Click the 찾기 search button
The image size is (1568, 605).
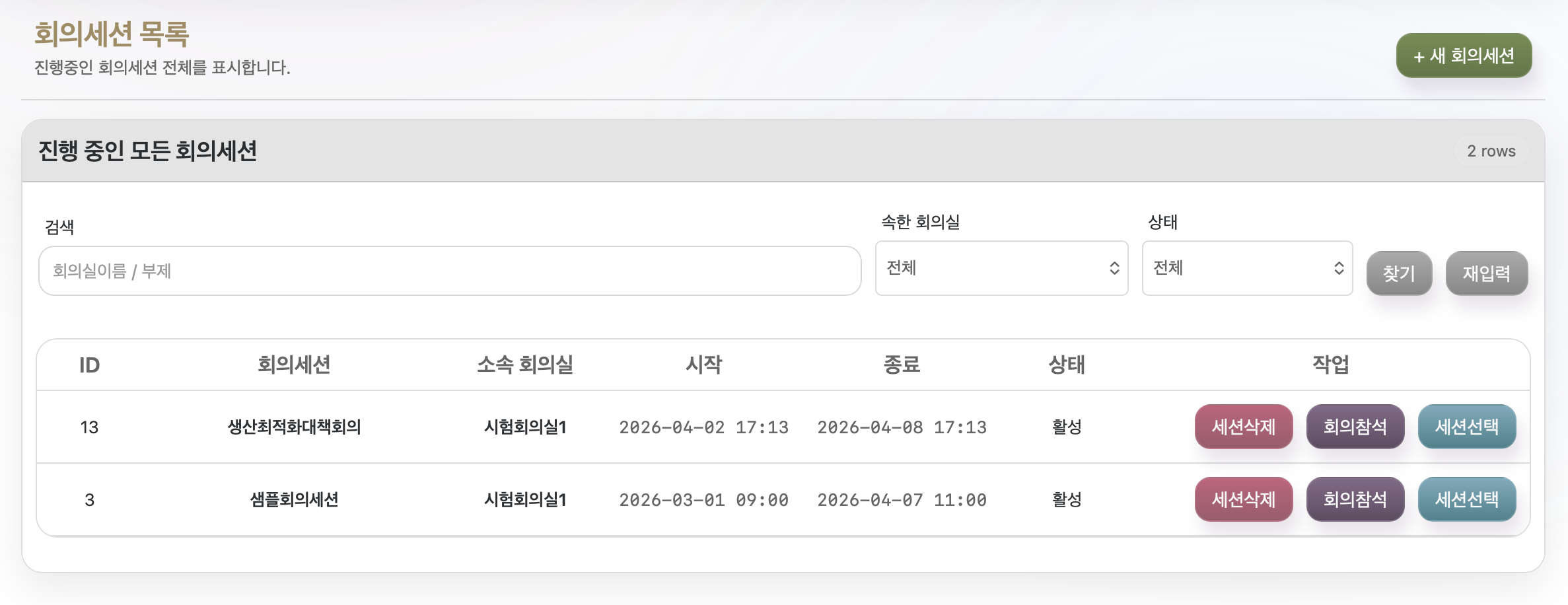[1399, 273]
